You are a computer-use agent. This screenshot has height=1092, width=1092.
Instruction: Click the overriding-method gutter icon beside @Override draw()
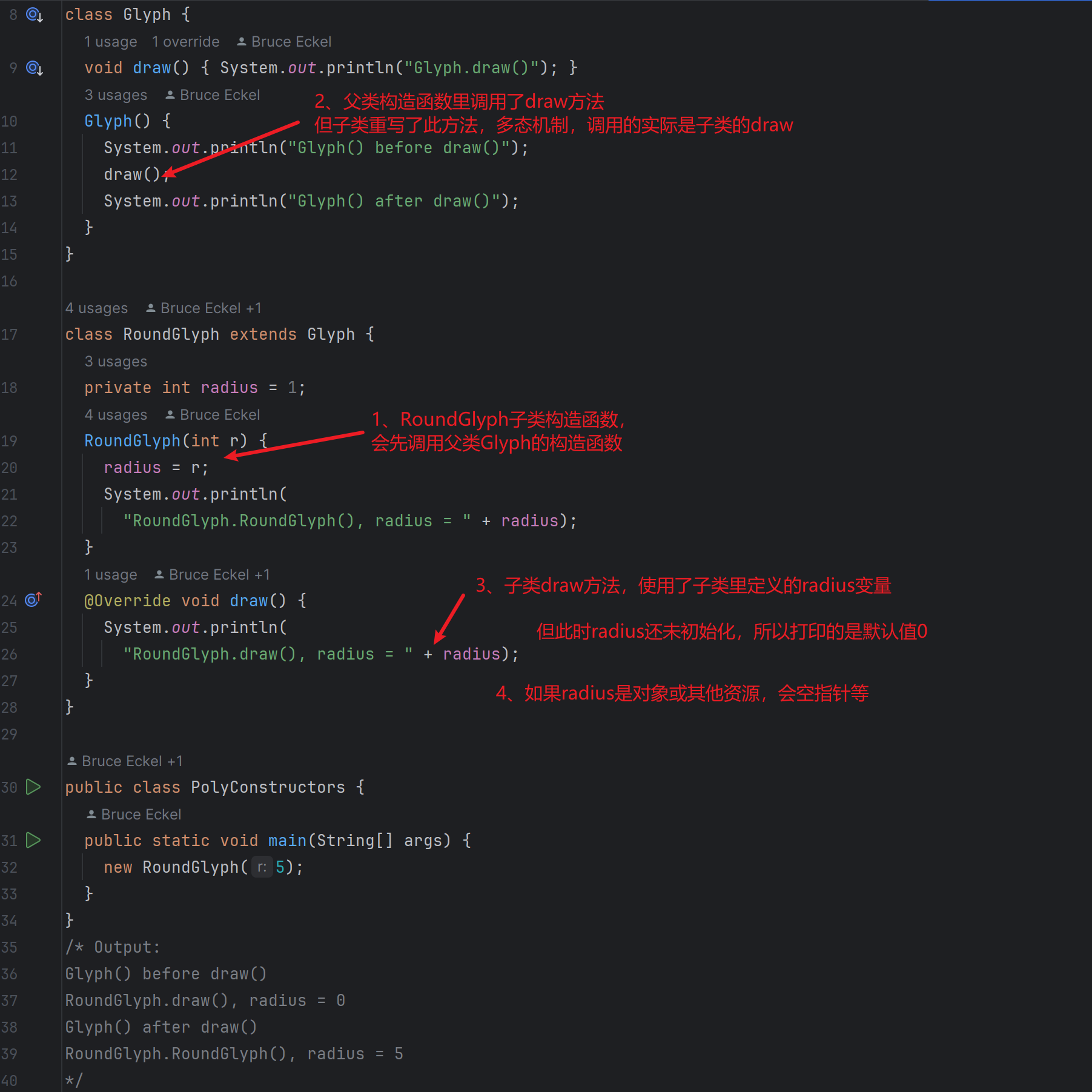coord(33,600)
